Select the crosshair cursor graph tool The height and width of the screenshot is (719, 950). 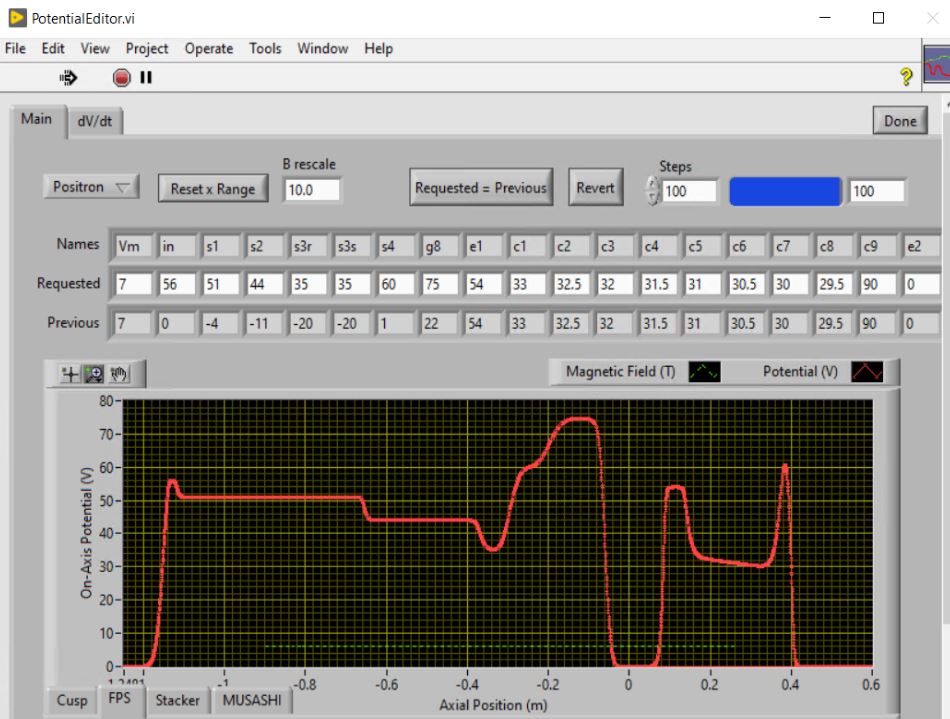tap(70, 375)
